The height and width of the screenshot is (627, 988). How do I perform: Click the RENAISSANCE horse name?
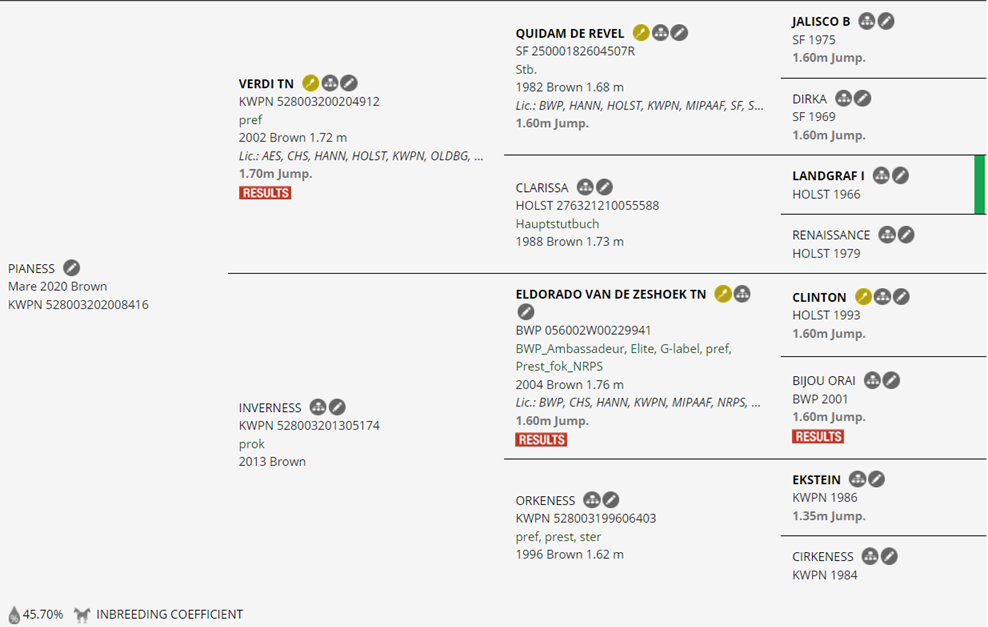pyautogui.click(x=831, y=235)
